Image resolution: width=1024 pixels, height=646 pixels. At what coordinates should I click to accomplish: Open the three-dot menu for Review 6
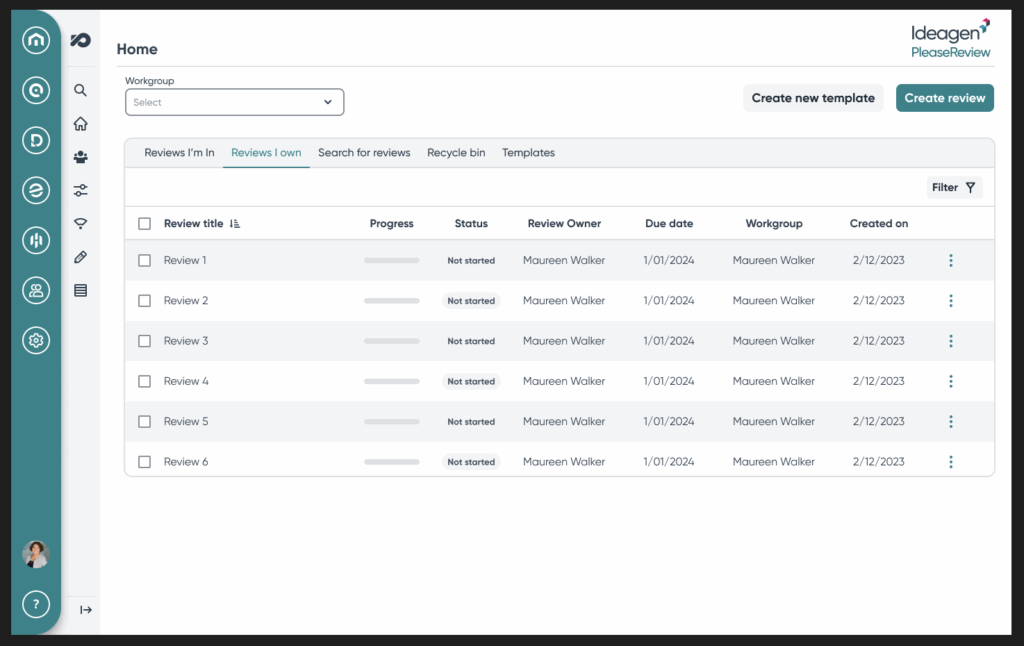tap(950, 462)
